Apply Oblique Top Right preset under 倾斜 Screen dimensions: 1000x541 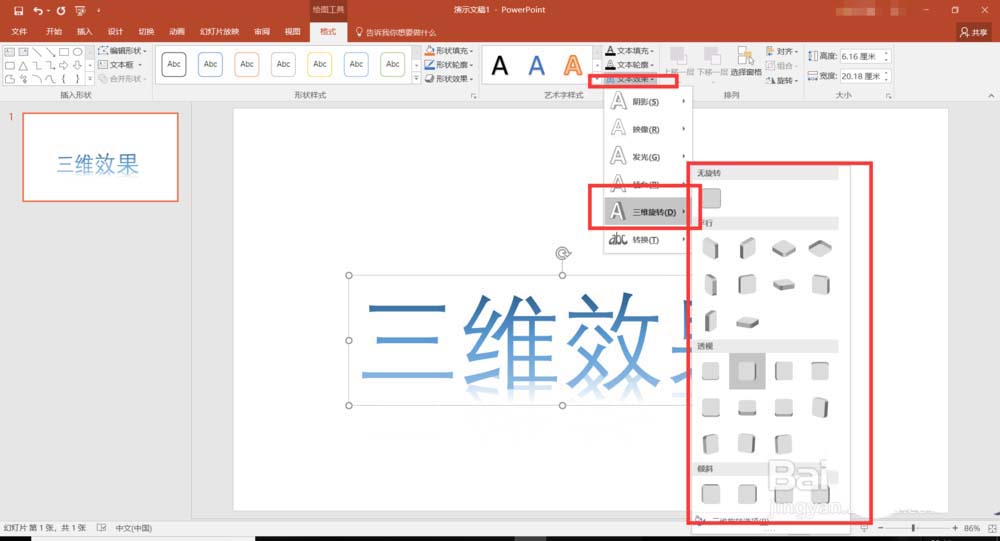coord(747,493)
